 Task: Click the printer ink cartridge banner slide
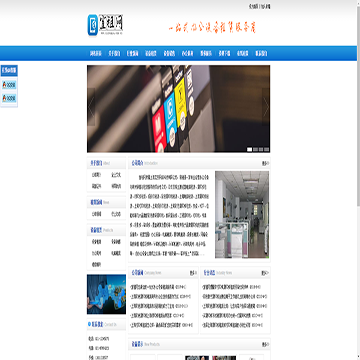(179, 109)
